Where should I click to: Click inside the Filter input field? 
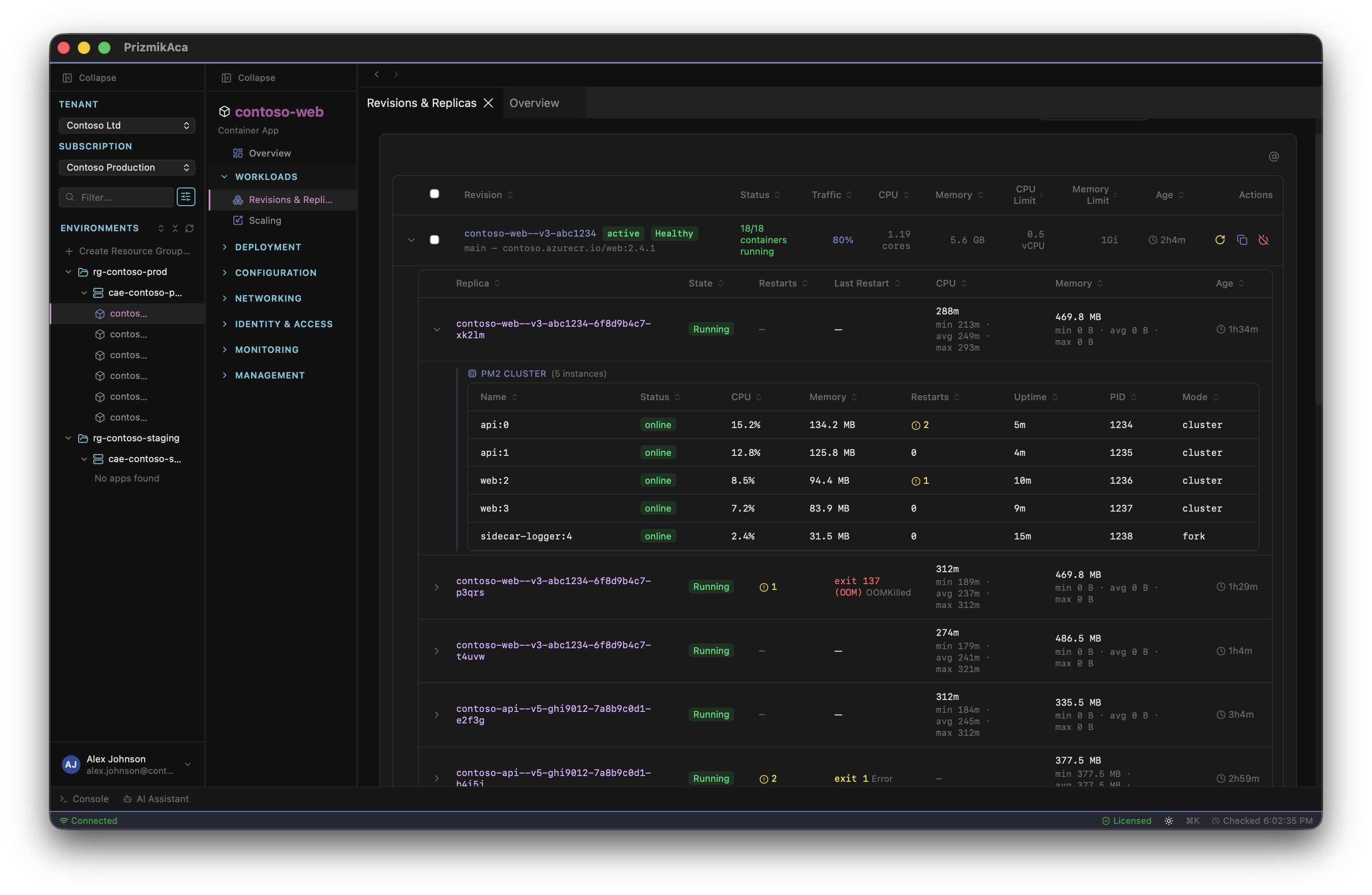[115, 197]
